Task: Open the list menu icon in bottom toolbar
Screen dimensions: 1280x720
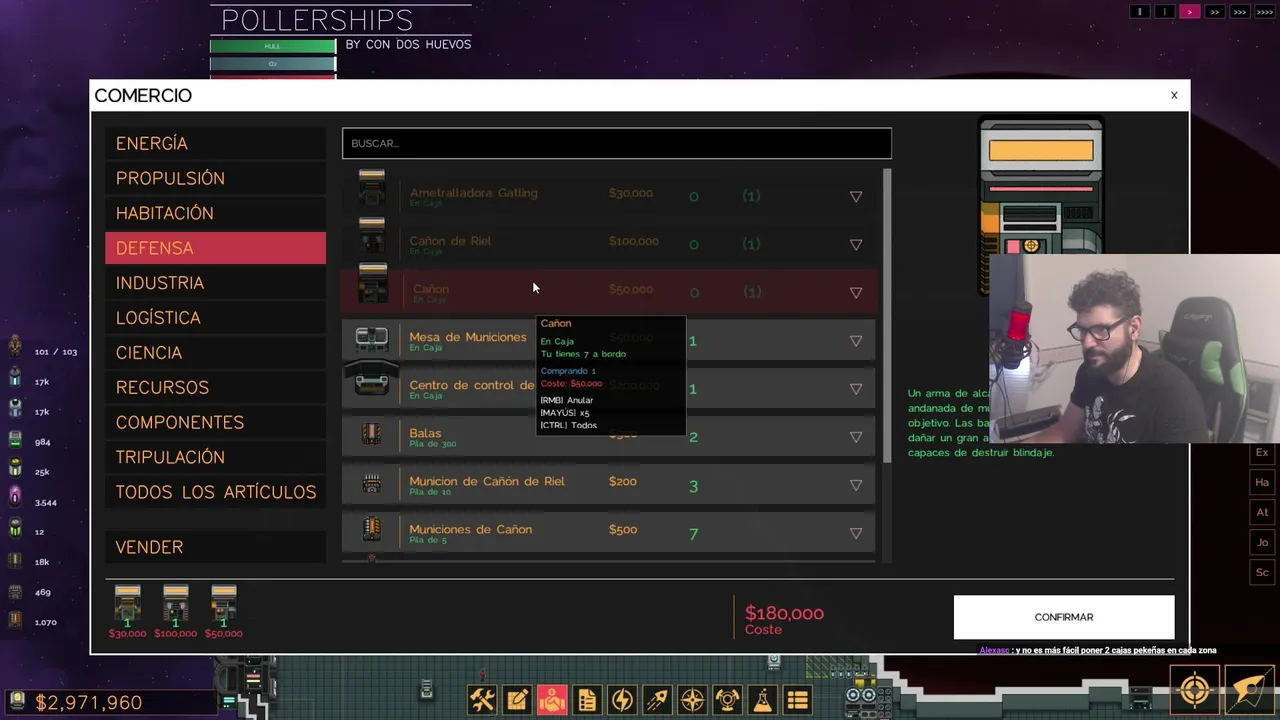Action: [x=797, y=700]
